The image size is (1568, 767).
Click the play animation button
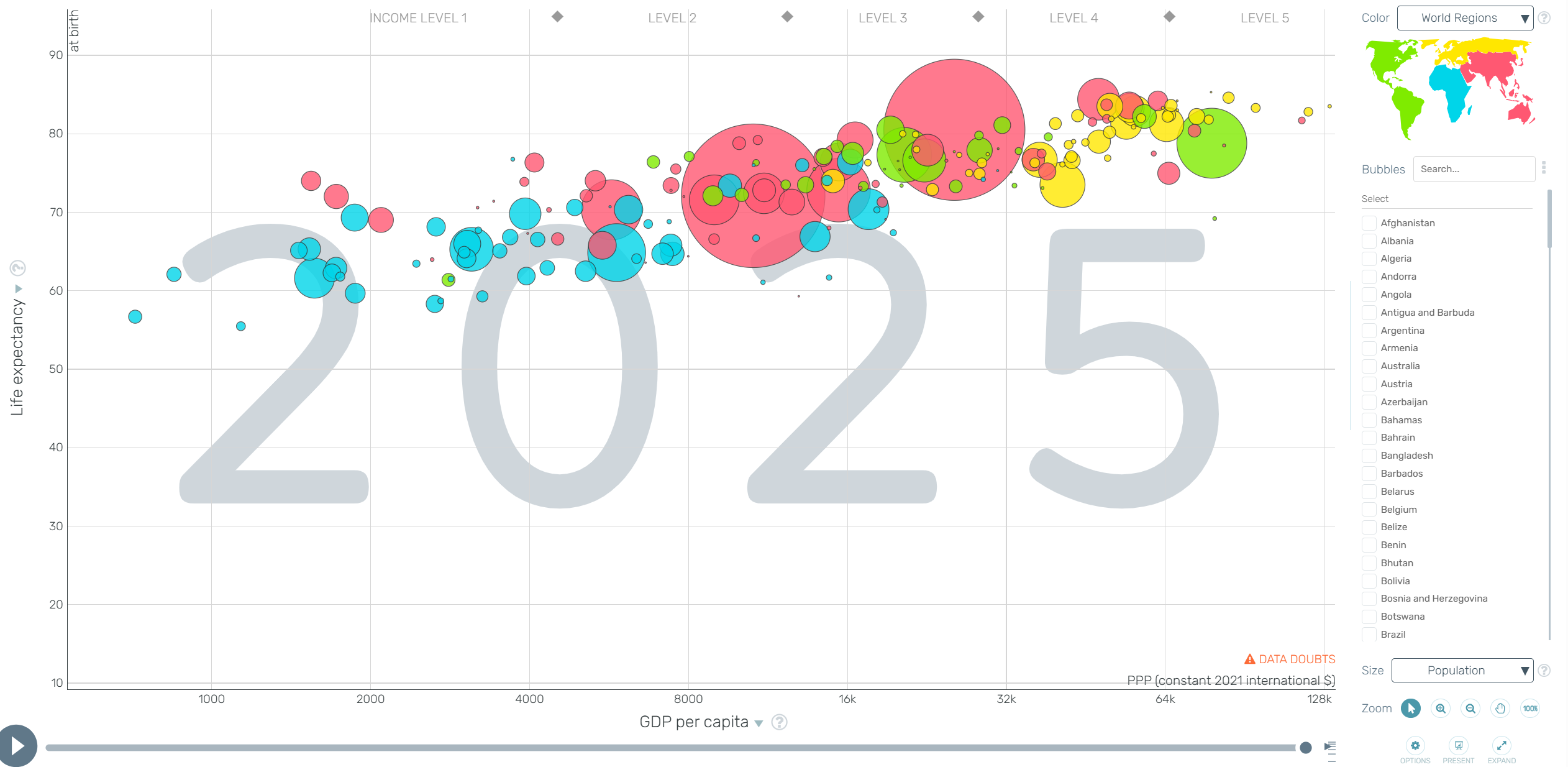(x=17, y=745)
